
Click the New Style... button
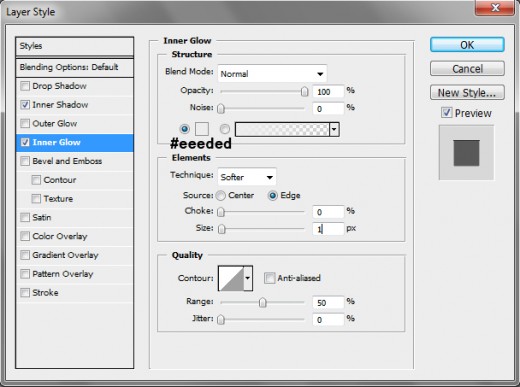pyautogui.click(x=467, y=92)
